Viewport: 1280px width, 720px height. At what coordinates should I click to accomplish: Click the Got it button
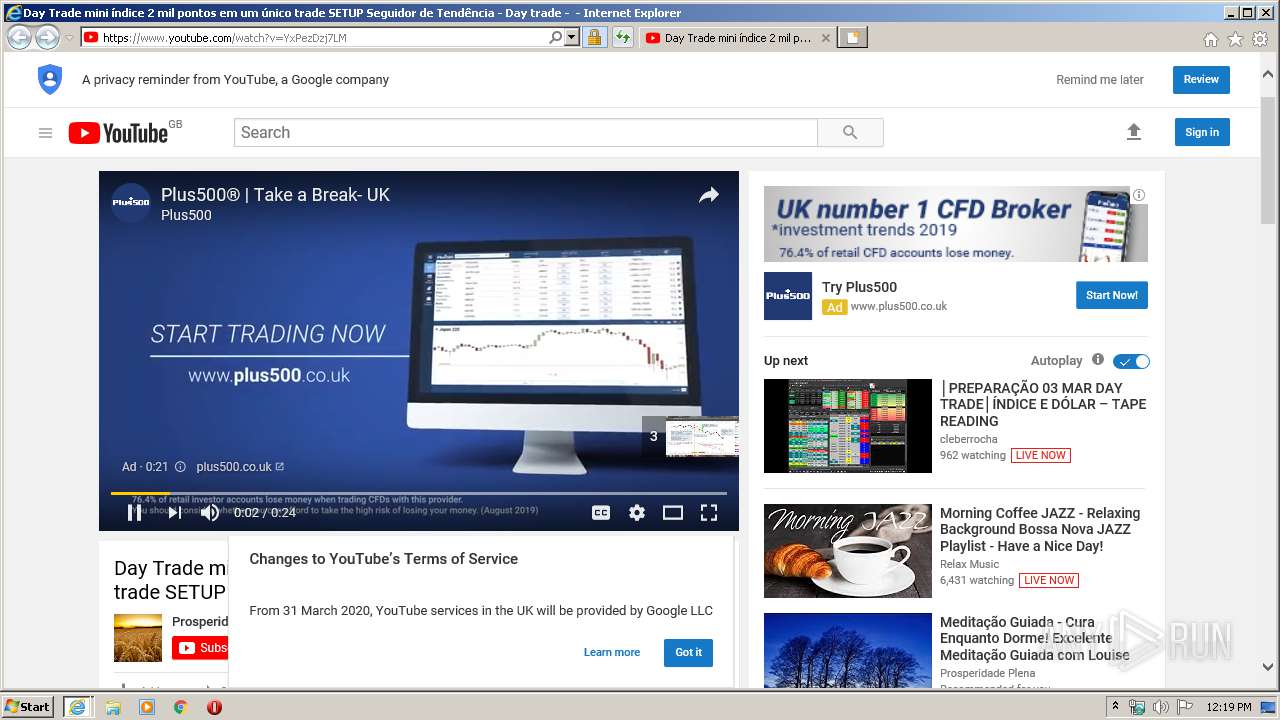pos(688,652)
